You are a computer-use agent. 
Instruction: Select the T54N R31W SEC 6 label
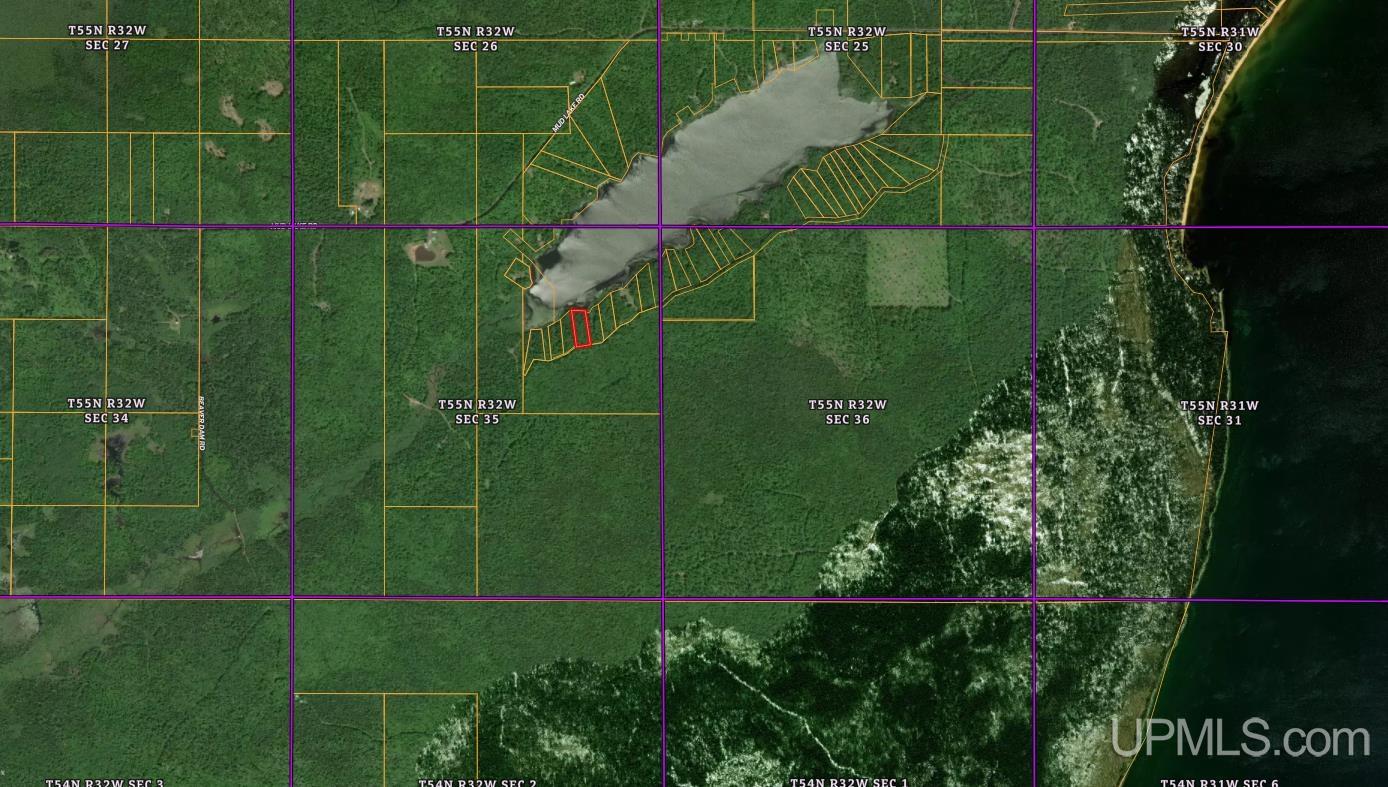pyautogui.click(x=1219, y=782)
